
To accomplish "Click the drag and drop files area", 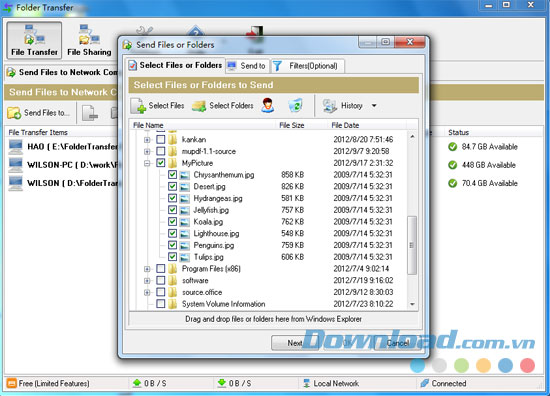I will coord(274,319).
